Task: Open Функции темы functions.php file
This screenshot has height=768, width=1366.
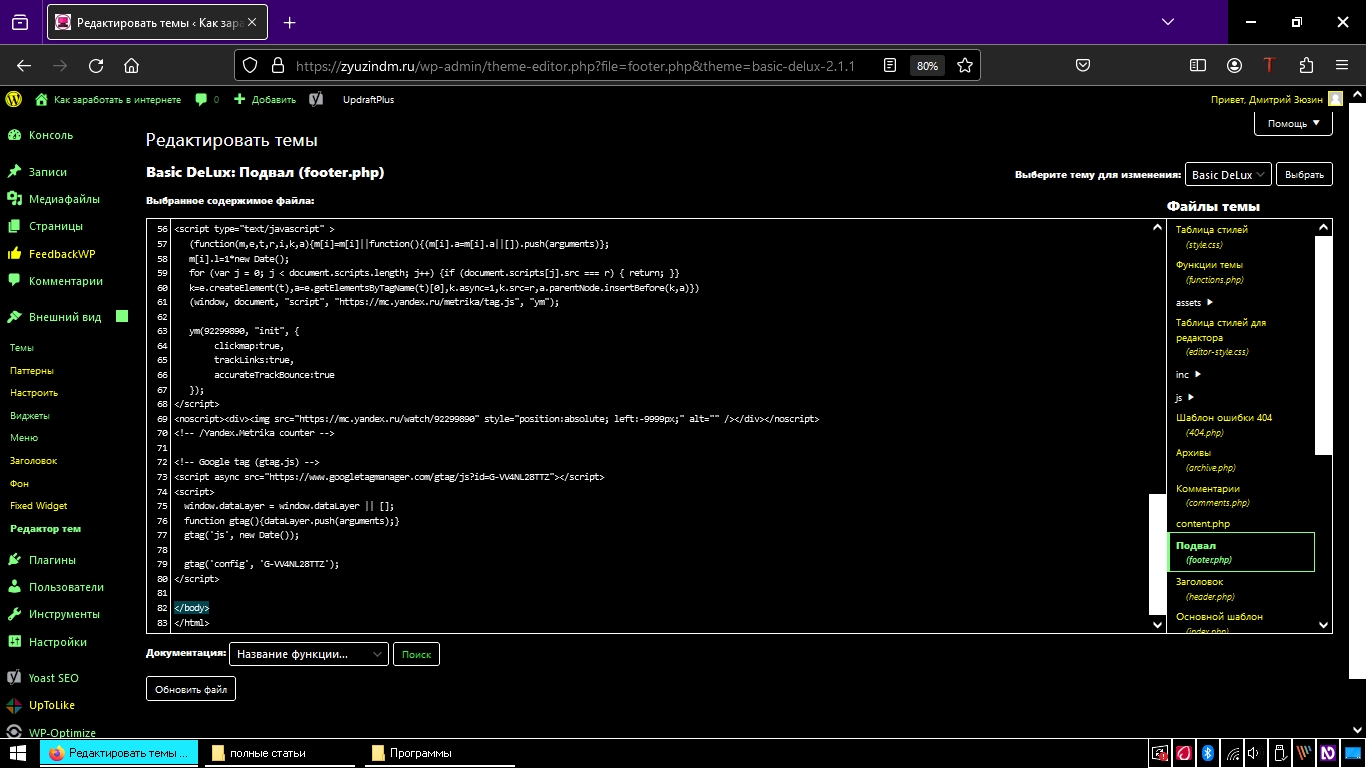Action: (x=1210, y=272)
